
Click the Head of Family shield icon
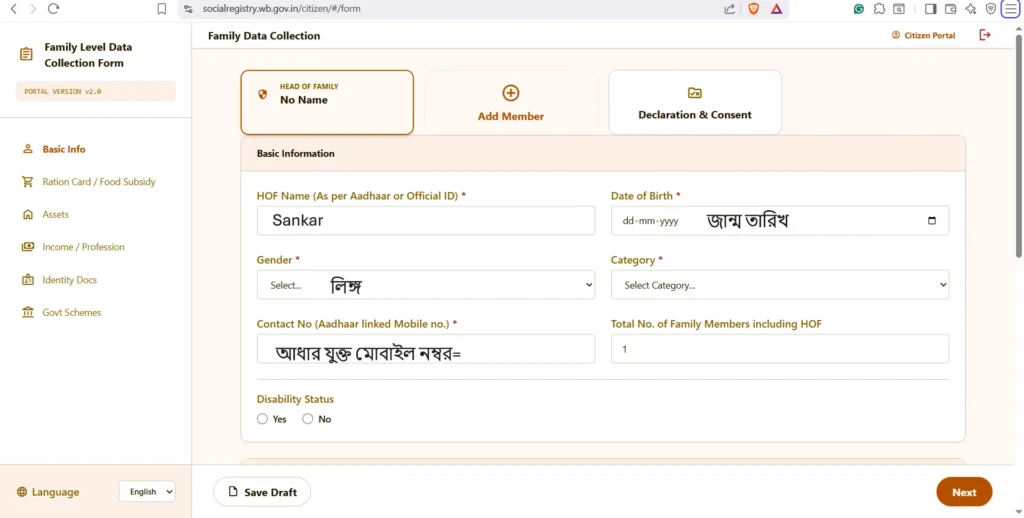pos(263,94)
